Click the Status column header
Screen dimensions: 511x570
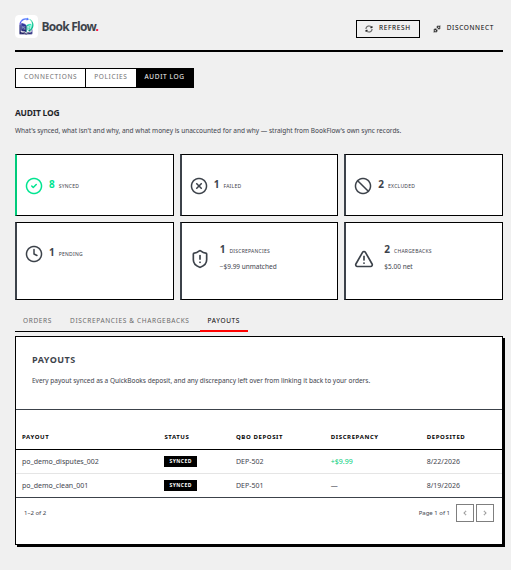coord(177,437)
